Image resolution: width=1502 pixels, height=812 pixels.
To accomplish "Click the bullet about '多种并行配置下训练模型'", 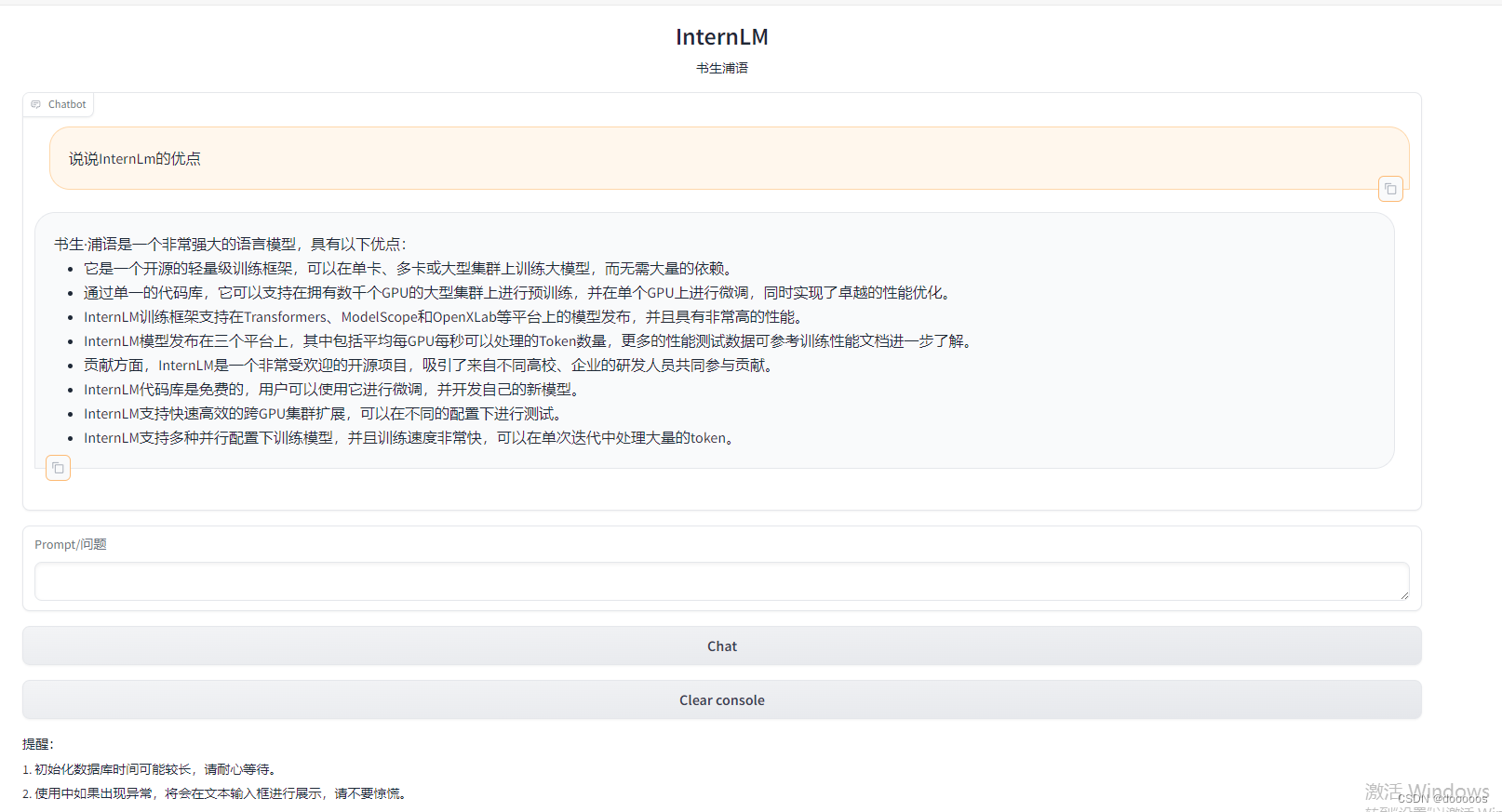I will [x=412, y=437].
